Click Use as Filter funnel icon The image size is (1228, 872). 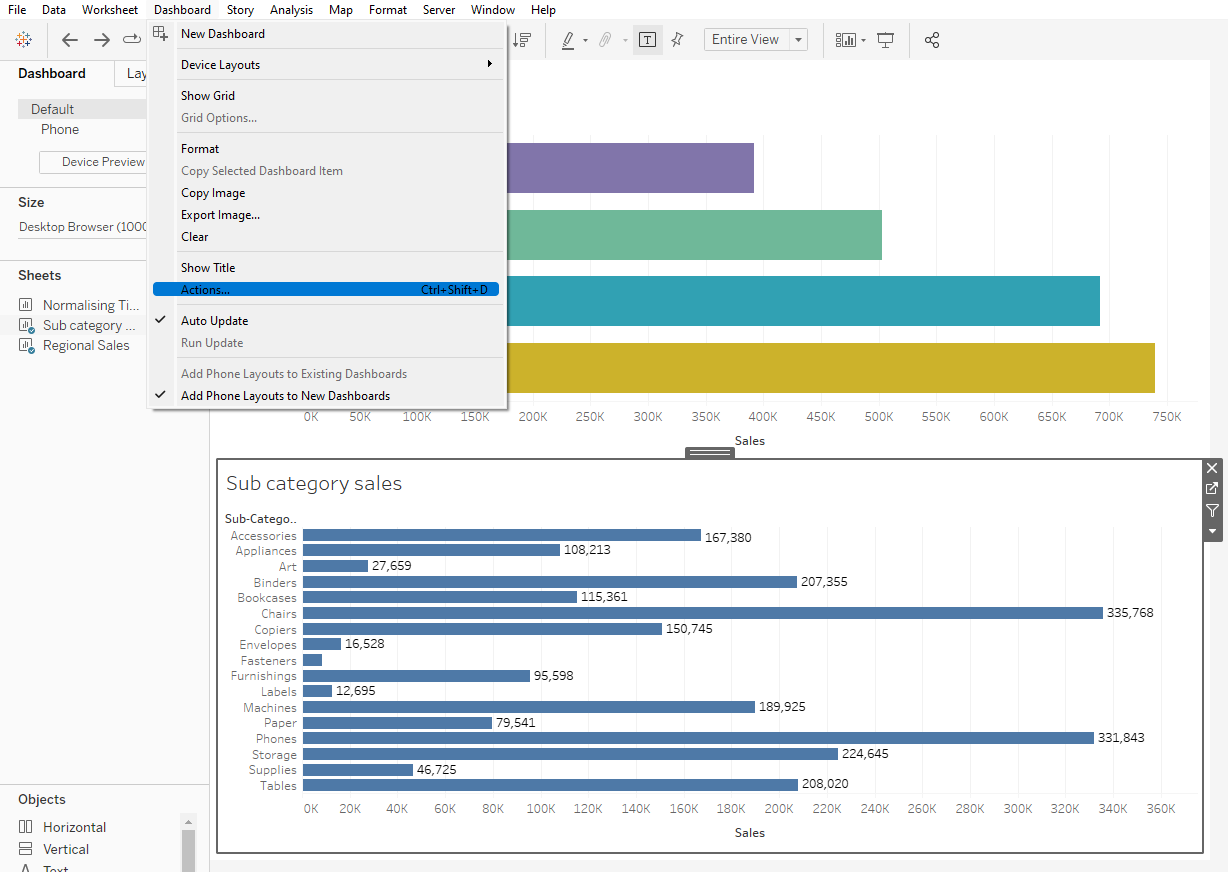click(x=1212, y=510)
